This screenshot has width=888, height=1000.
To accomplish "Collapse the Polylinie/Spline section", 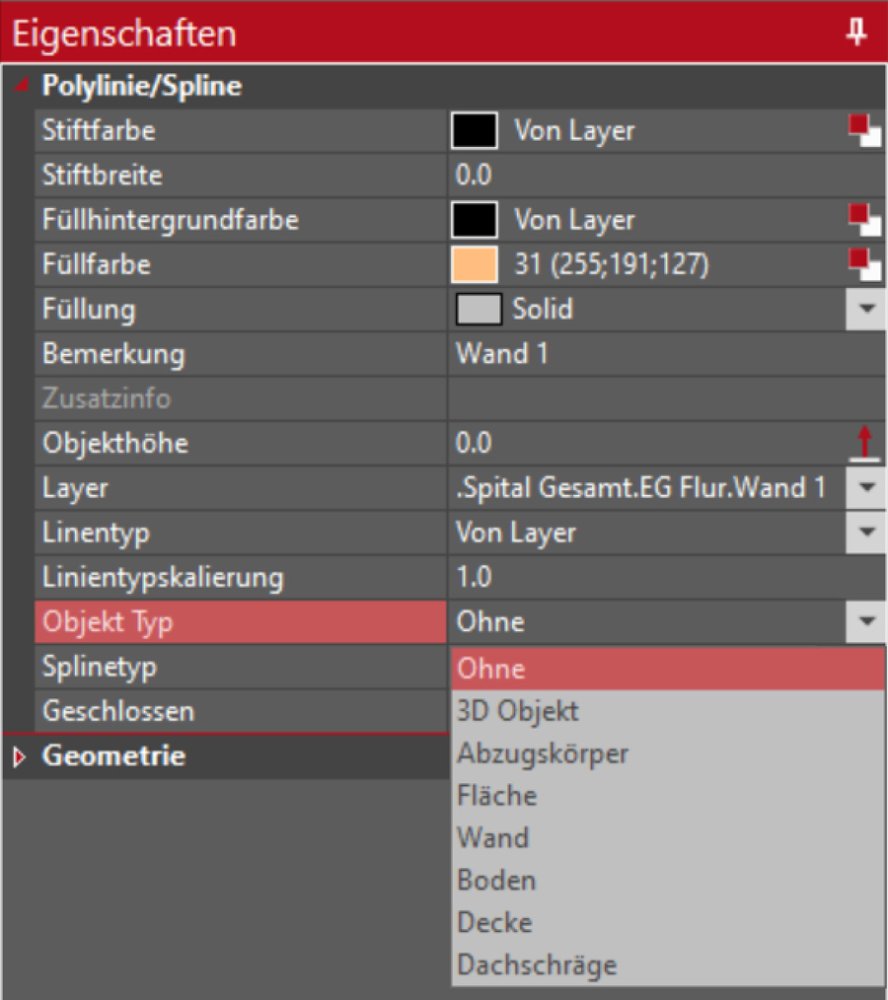I will [20, 86].
